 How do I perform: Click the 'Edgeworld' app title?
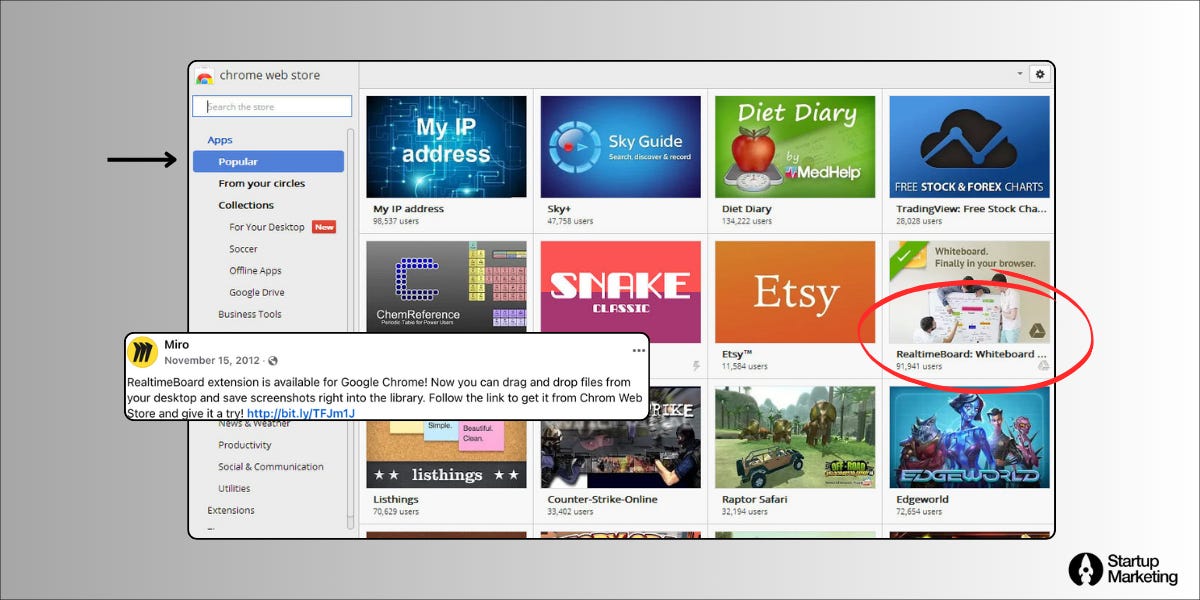tap(922, 499)
